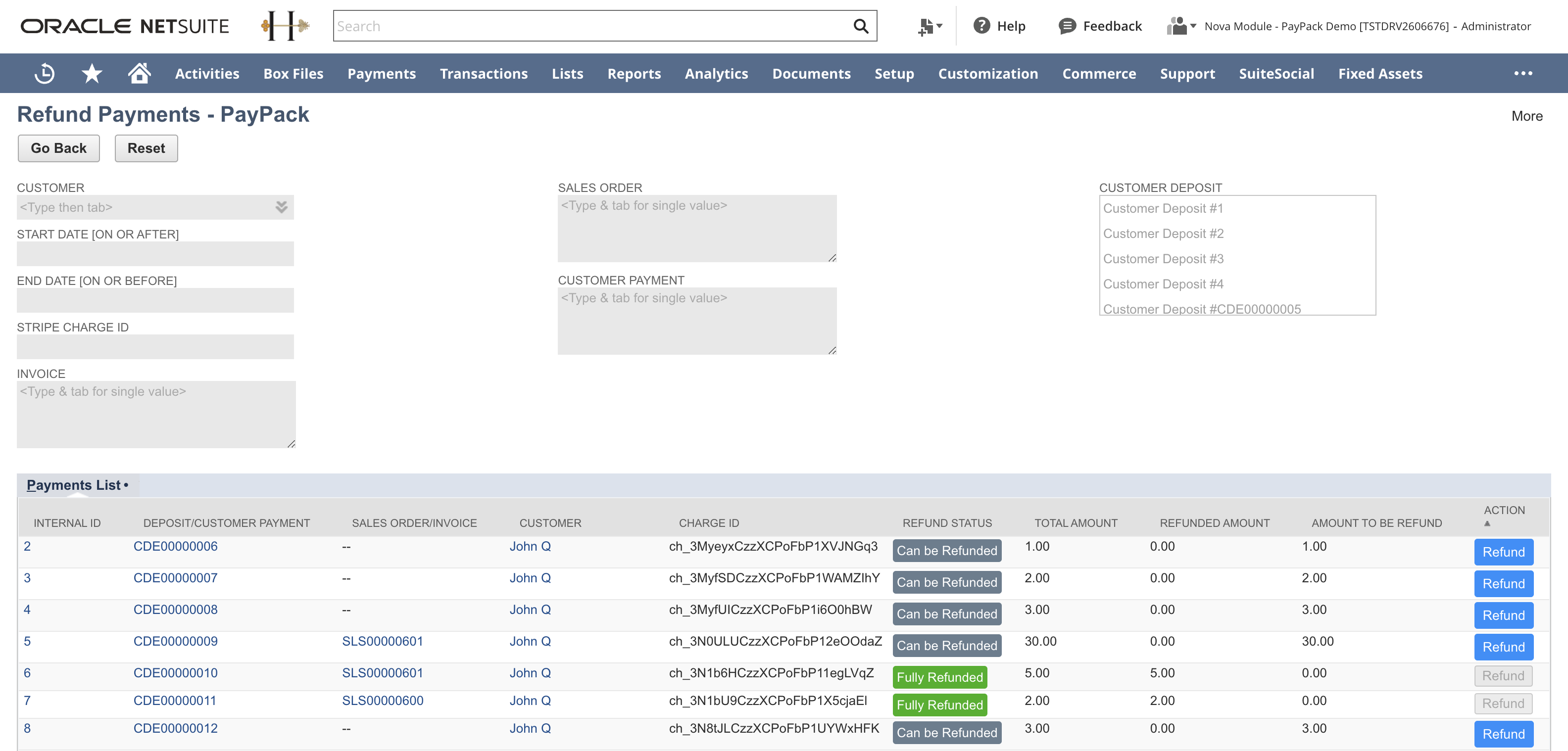
Task: Refund payment CDE00000012
Action: (1504, 734)
